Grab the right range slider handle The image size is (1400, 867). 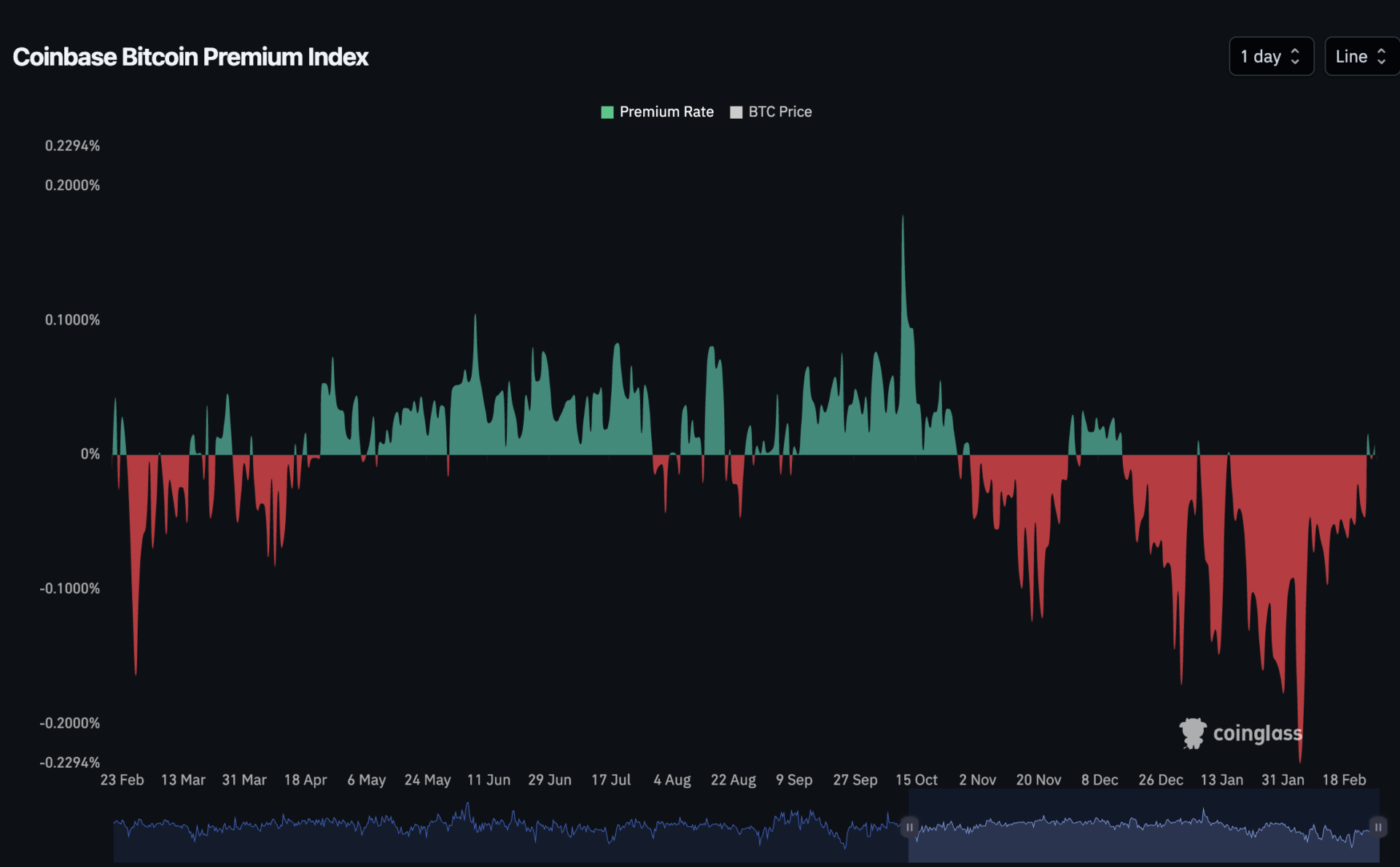coord(1378,827)
